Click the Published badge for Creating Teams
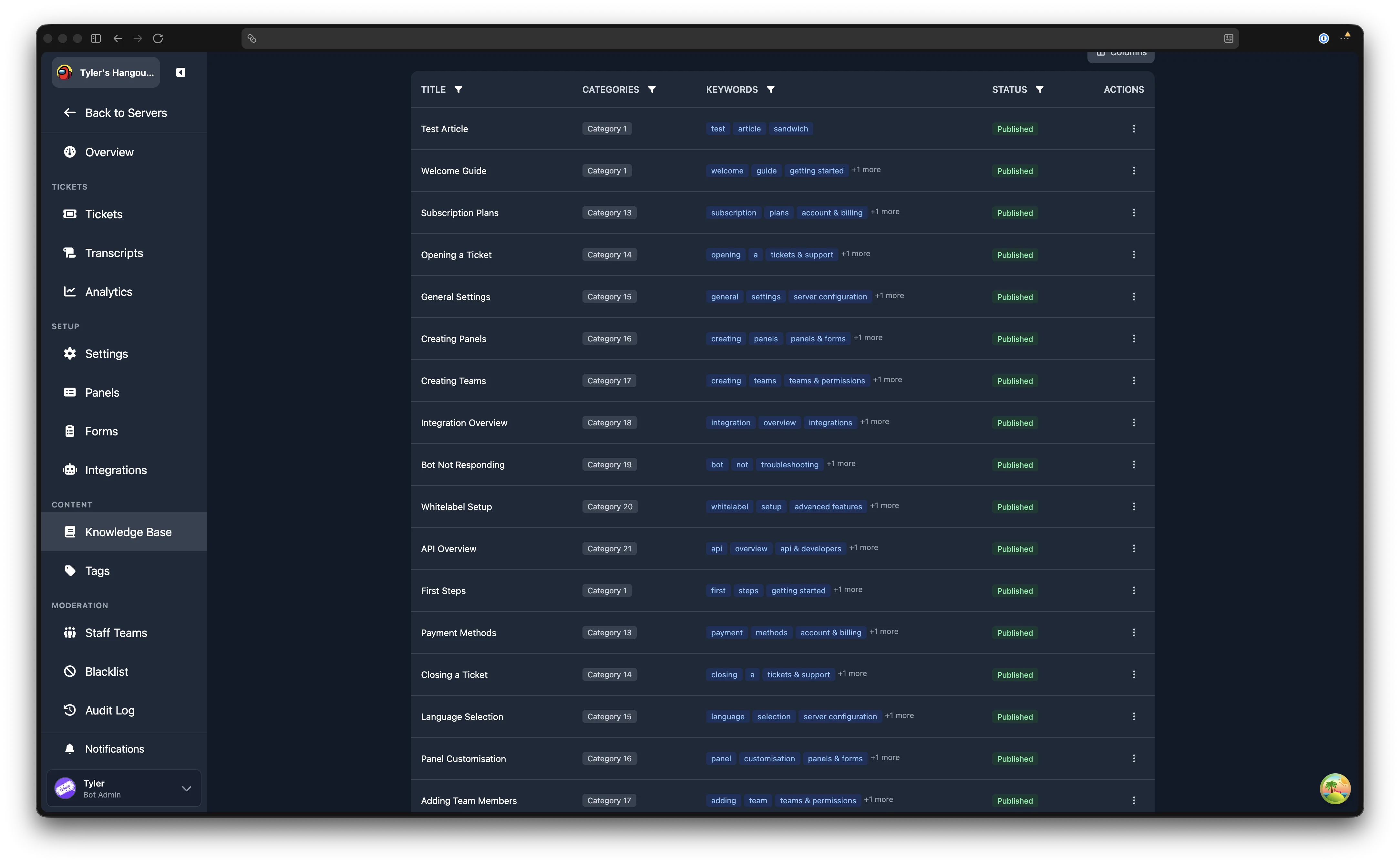This screenshot has height=865, width=1400. pos(1015,381)
